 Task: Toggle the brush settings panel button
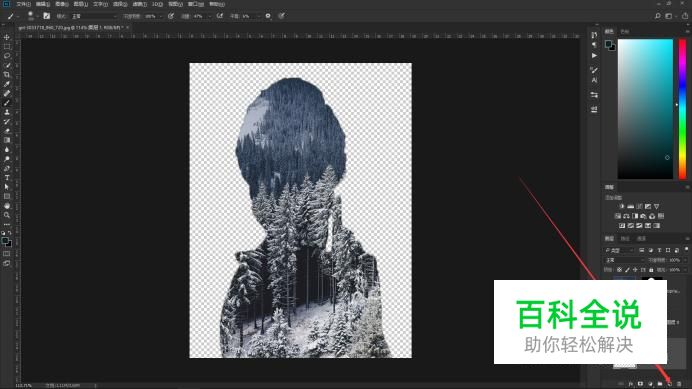coord(46,16)
